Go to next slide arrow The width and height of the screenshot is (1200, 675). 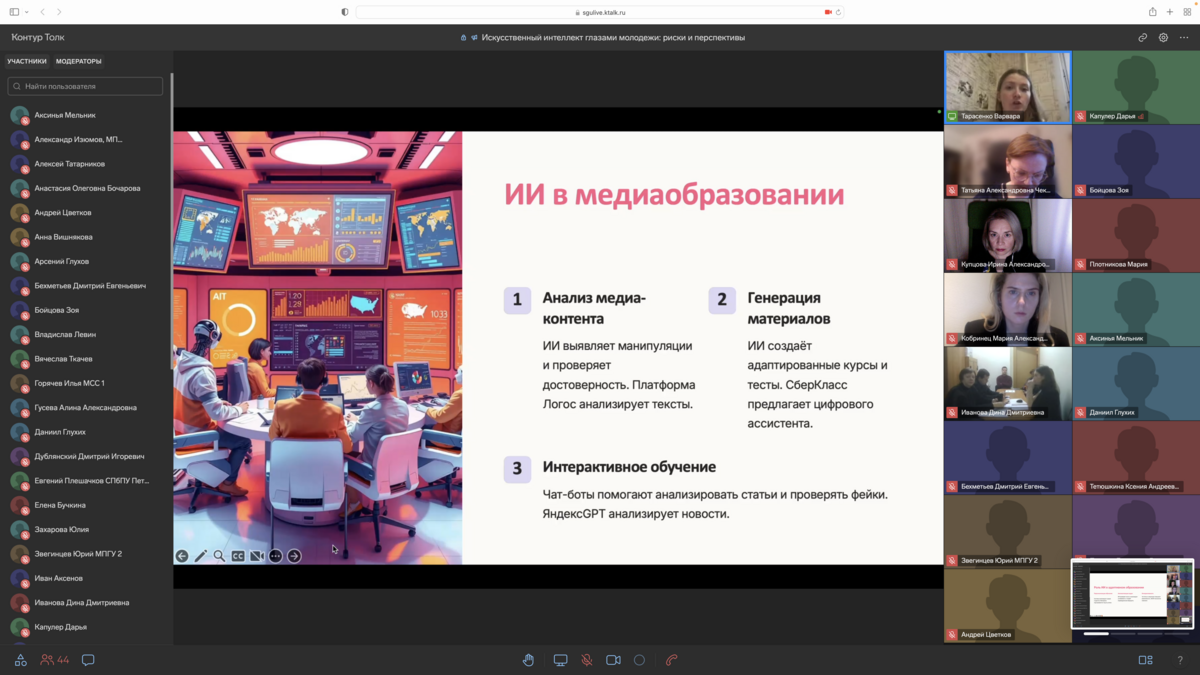tap(294, 556)
